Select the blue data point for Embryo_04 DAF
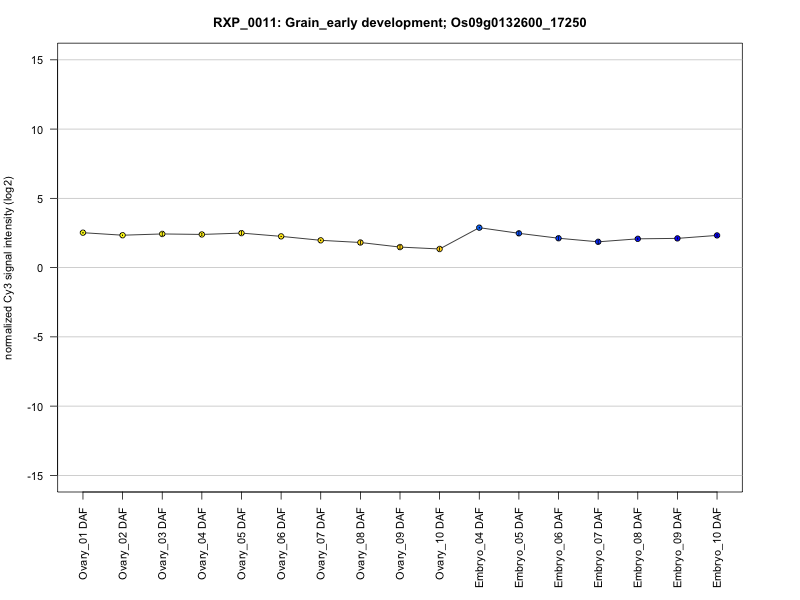 (479, 228)
